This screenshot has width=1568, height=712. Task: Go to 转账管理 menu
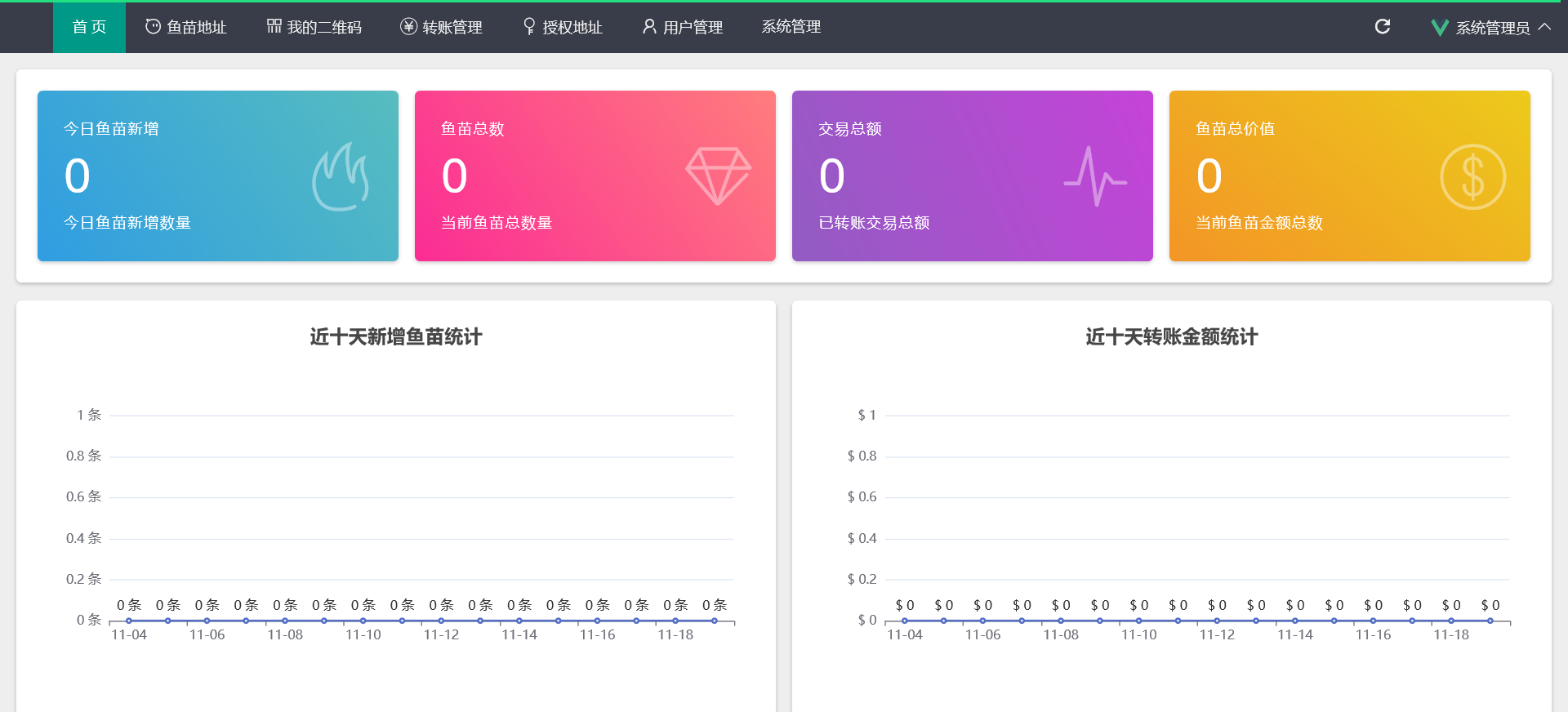coord(442,27)
